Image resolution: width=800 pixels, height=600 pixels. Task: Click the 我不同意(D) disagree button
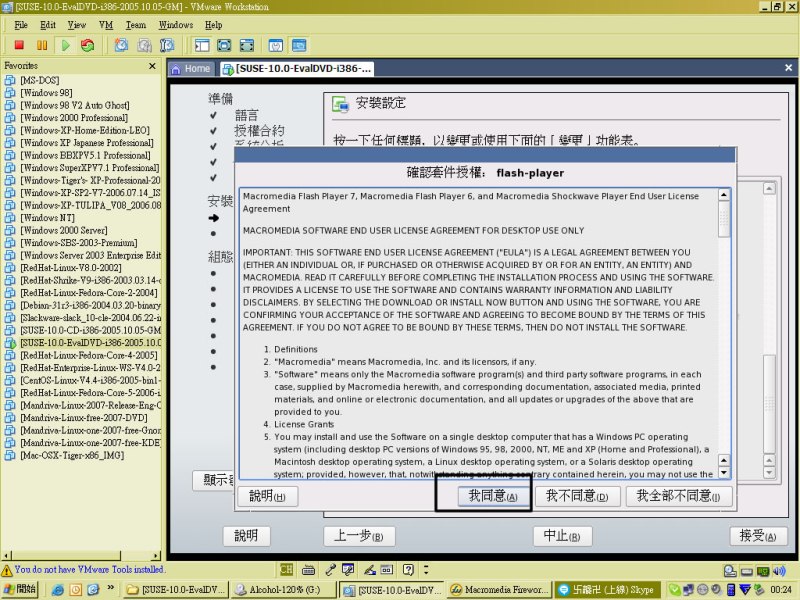[x=577, y=496]
